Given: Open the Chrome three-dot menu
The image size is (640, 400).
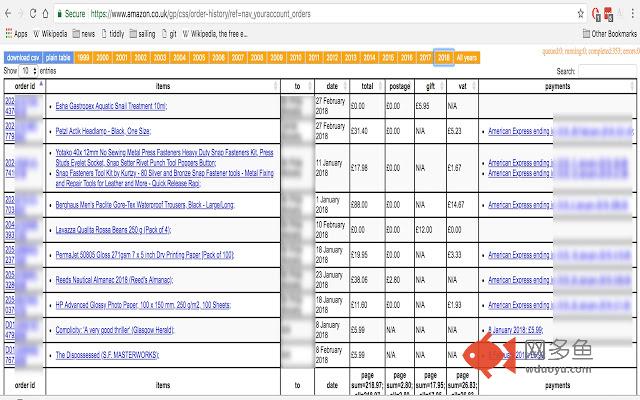Looking at the screenshot, I should tap(633, 14).
